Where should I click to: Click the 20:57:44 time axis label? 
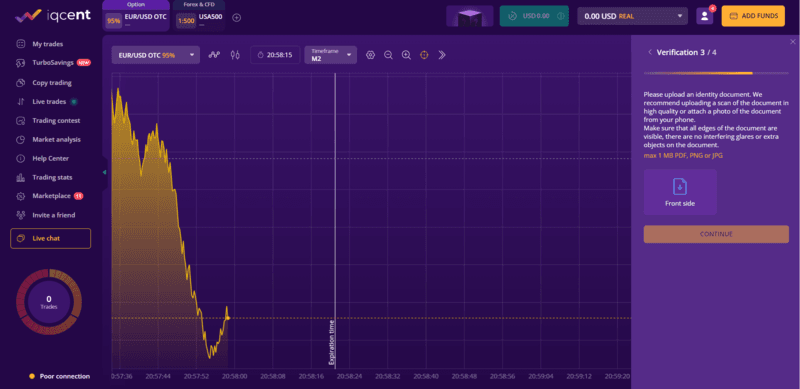coord(158,376)
